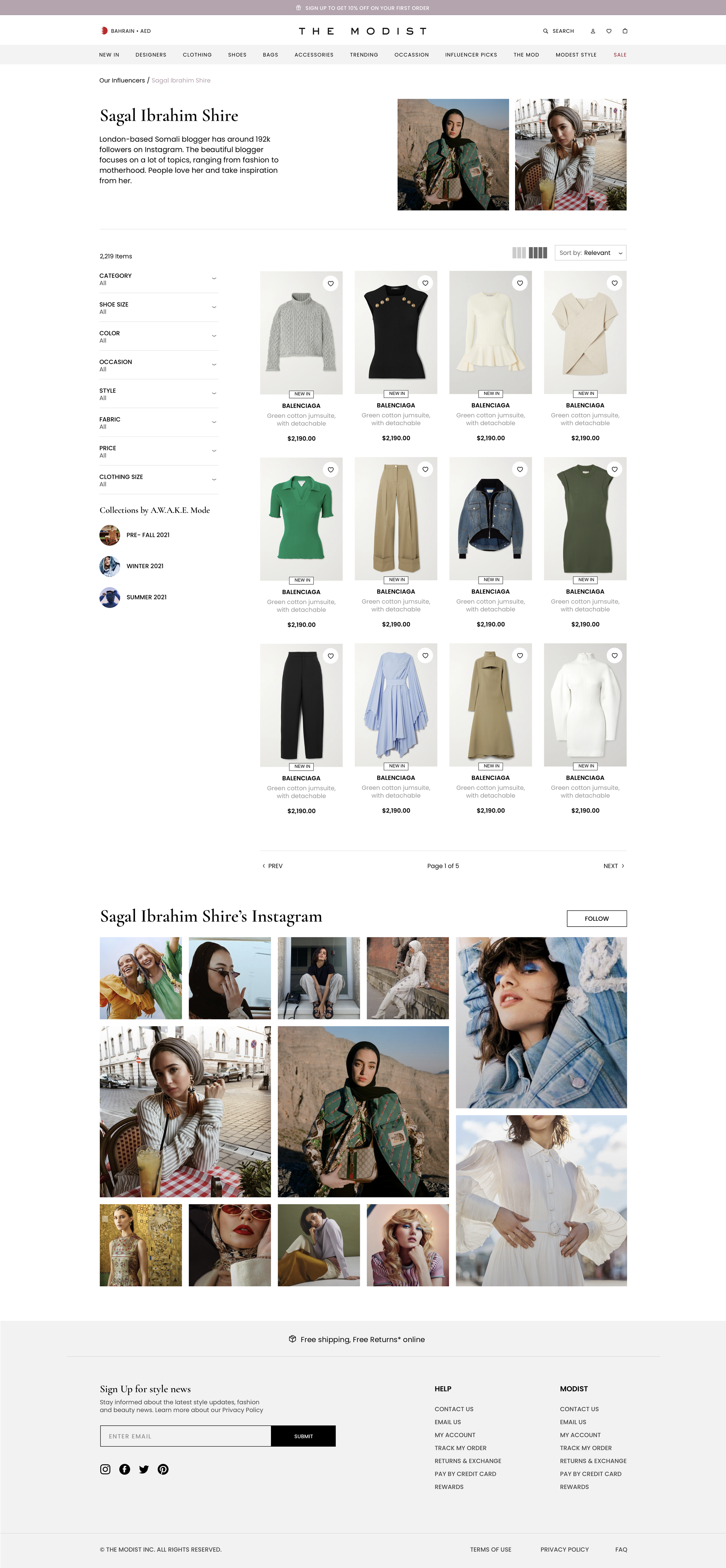Open the Facebook social icon
726x1568 pixels.
pos(125,1469)
